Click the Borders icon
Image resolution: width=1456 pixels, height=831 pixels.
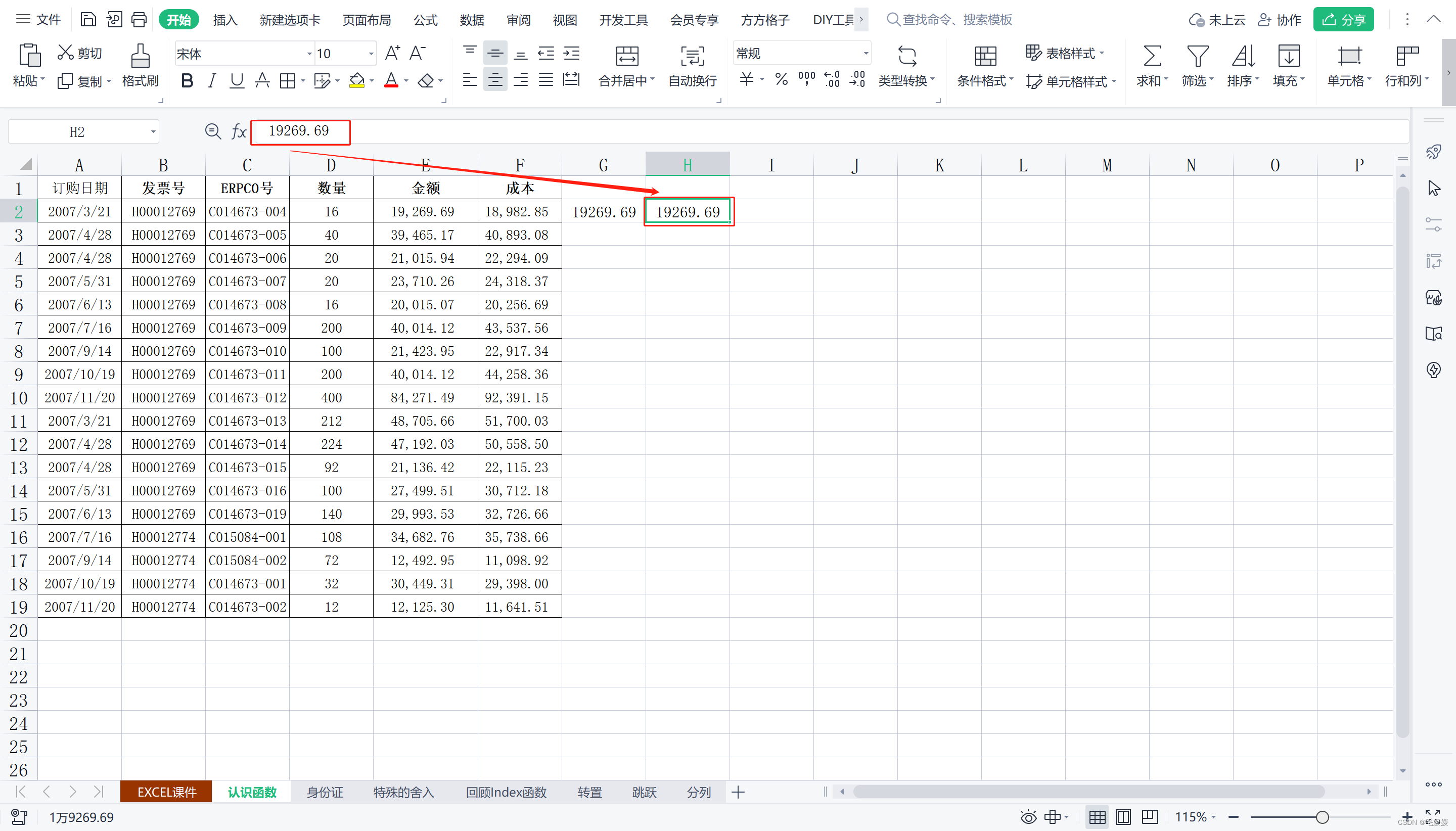click(x=288, y=80)
